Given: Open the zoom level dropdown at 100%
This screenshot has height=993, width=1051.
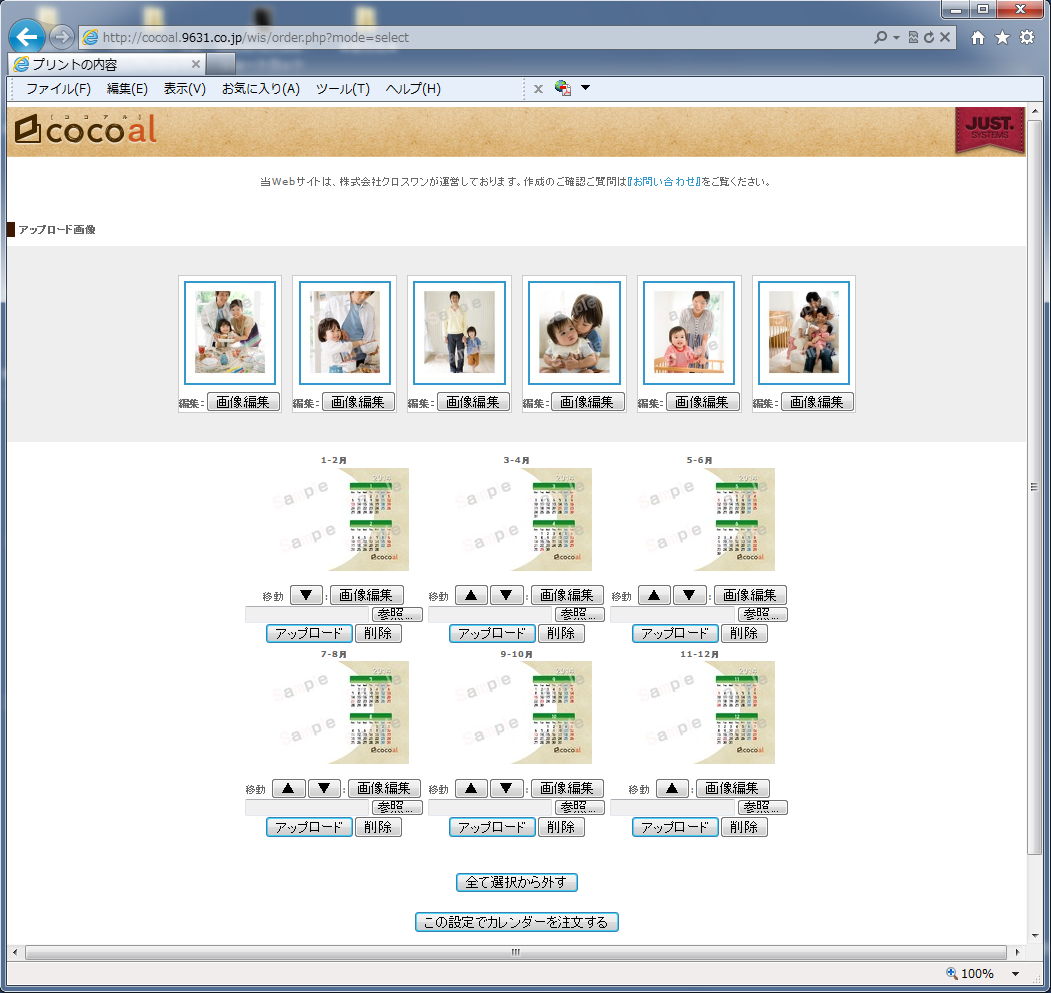Looking at the screenshot, I should (1016, 974).
